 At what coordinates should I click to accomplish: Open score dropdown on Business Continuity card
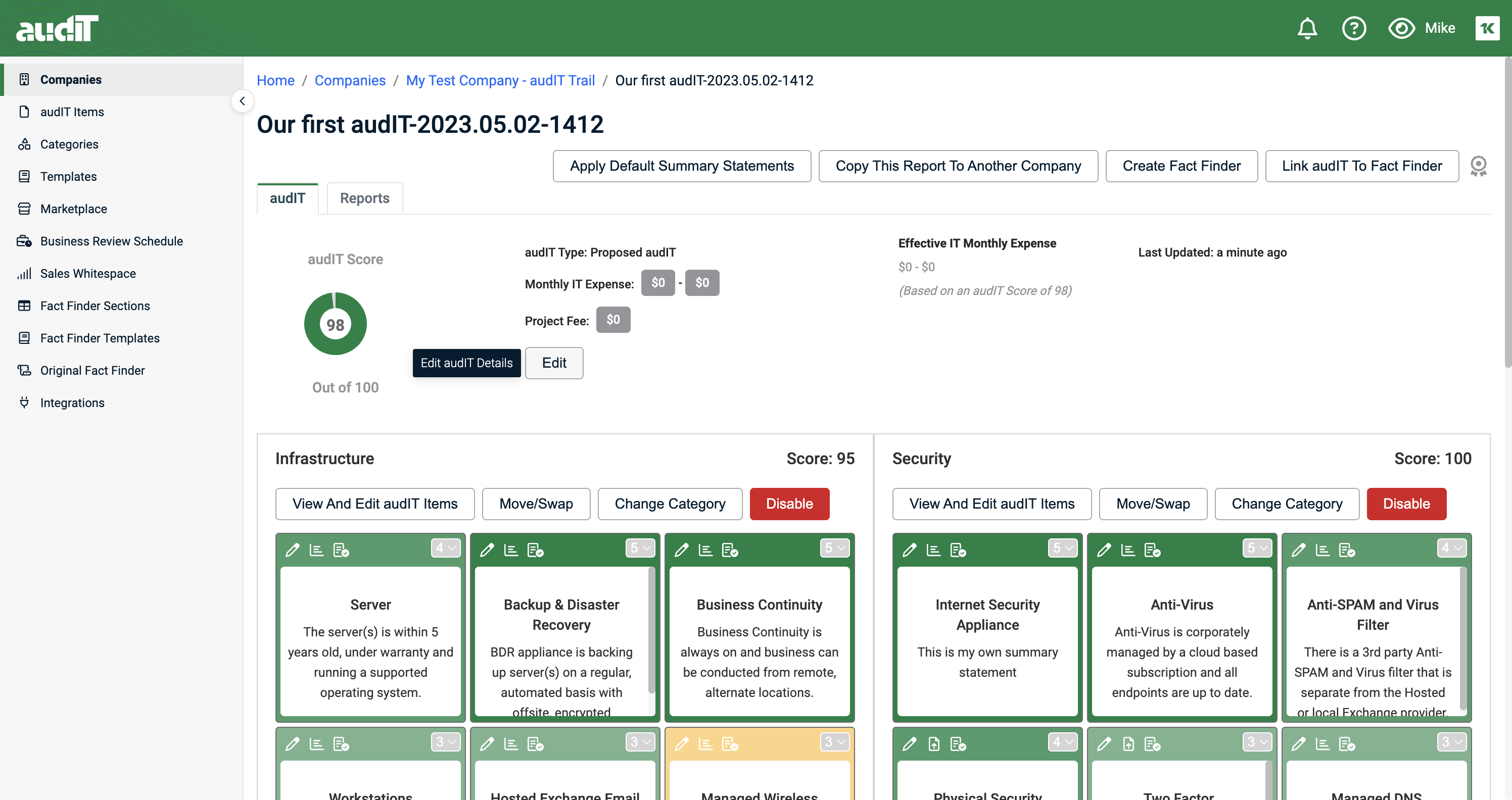[x=835, y=548]
